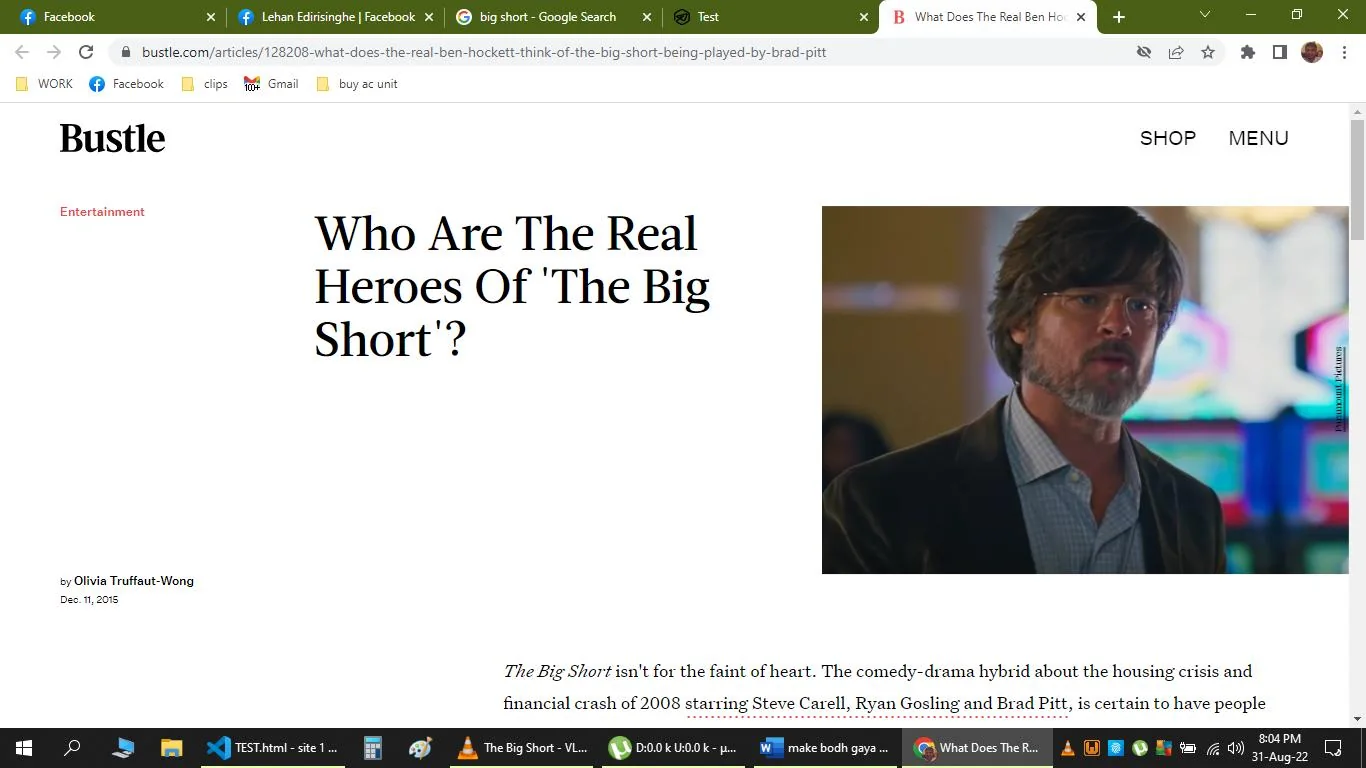
Task: Open the clips bookmarks folder
Action: (x=205, y=84)
